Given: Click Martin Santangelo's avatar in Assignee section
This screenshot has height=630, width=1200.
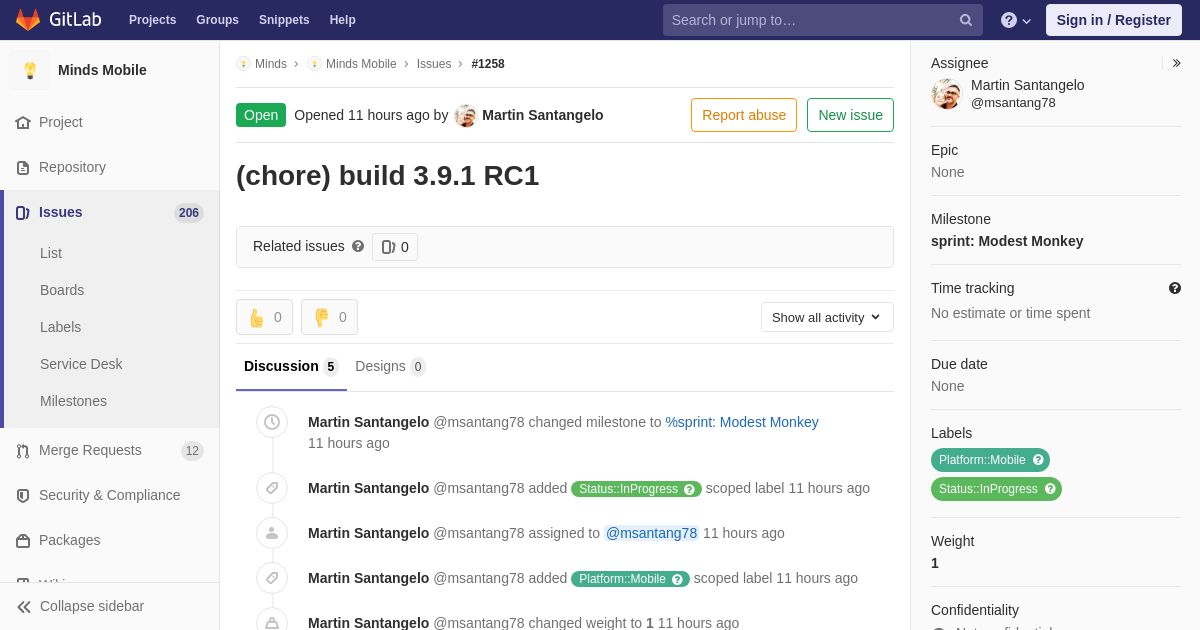Looking at the screenshot, I should pyautogui.click(x=946, y=94).
